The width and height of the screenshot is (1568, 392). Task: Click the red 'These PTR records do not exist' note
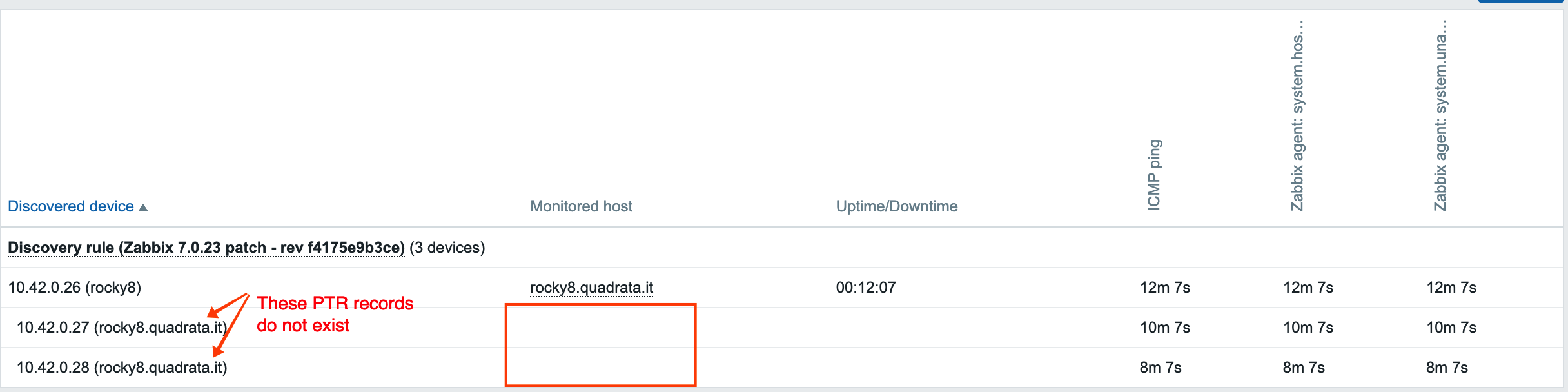pyautogui.click(x=335, y=314)
